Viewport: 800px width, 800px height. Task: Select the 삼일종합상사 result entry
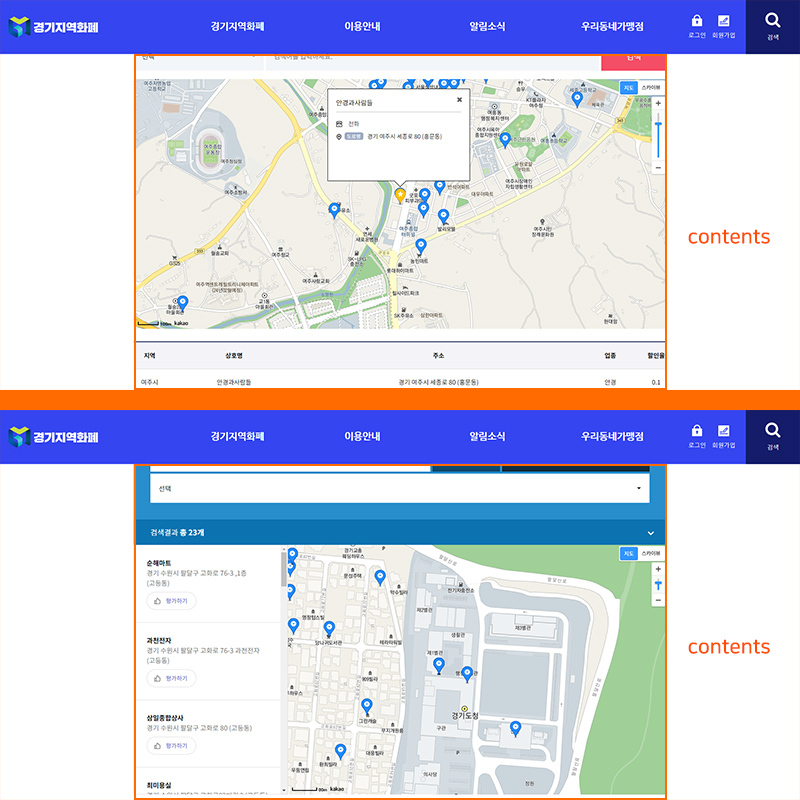click(x=208, y=734)
